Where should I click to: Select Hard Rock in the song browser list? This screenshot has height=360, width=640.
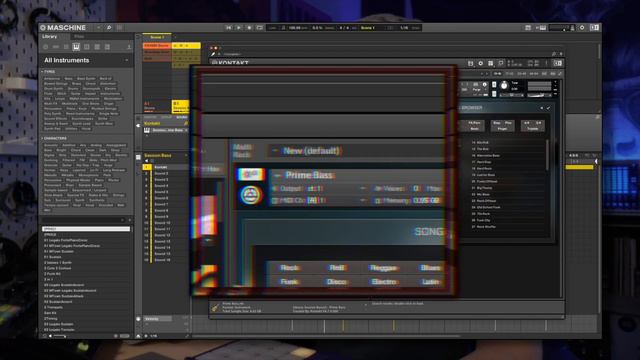point(484,169)
